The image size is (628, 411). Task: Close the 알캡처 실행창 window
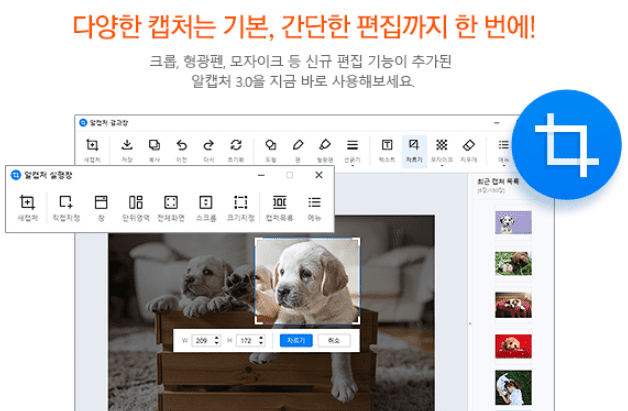[x=319, y=175]
